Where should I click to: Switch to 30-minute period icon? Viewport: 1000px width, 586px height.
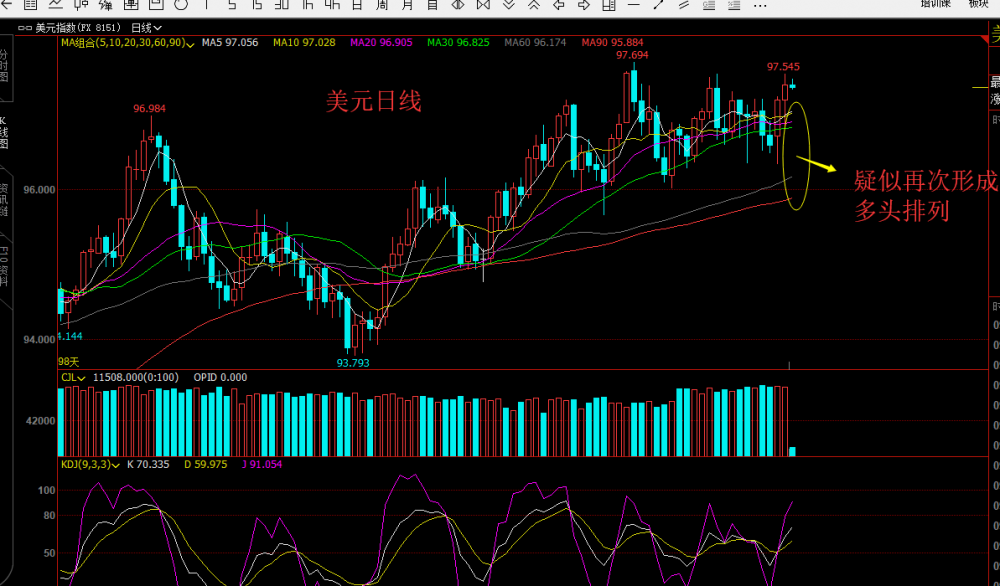(281, 4)
